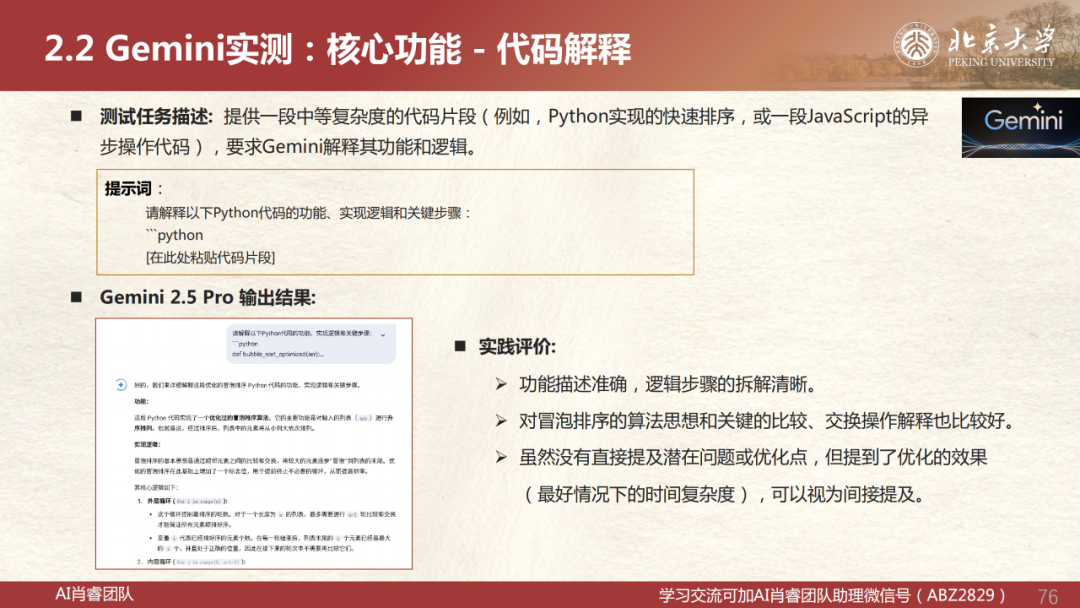Select '请解释以下Python代码的功能、实现逻辑和关键步骤' line
Viewport: 1080px width, 608px height.
click(308, 213)
